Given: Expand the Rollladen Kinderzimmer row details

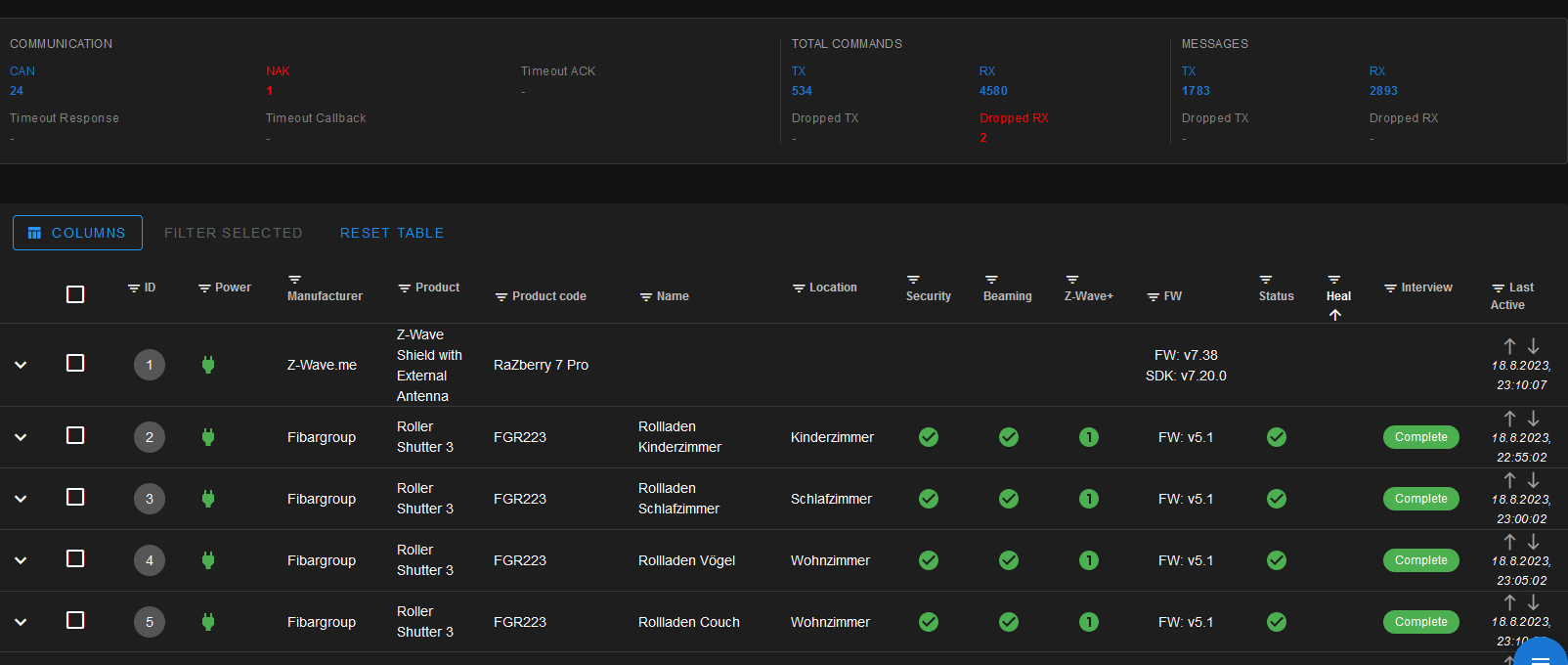Looking at the screenshot, I should [21, 437].
